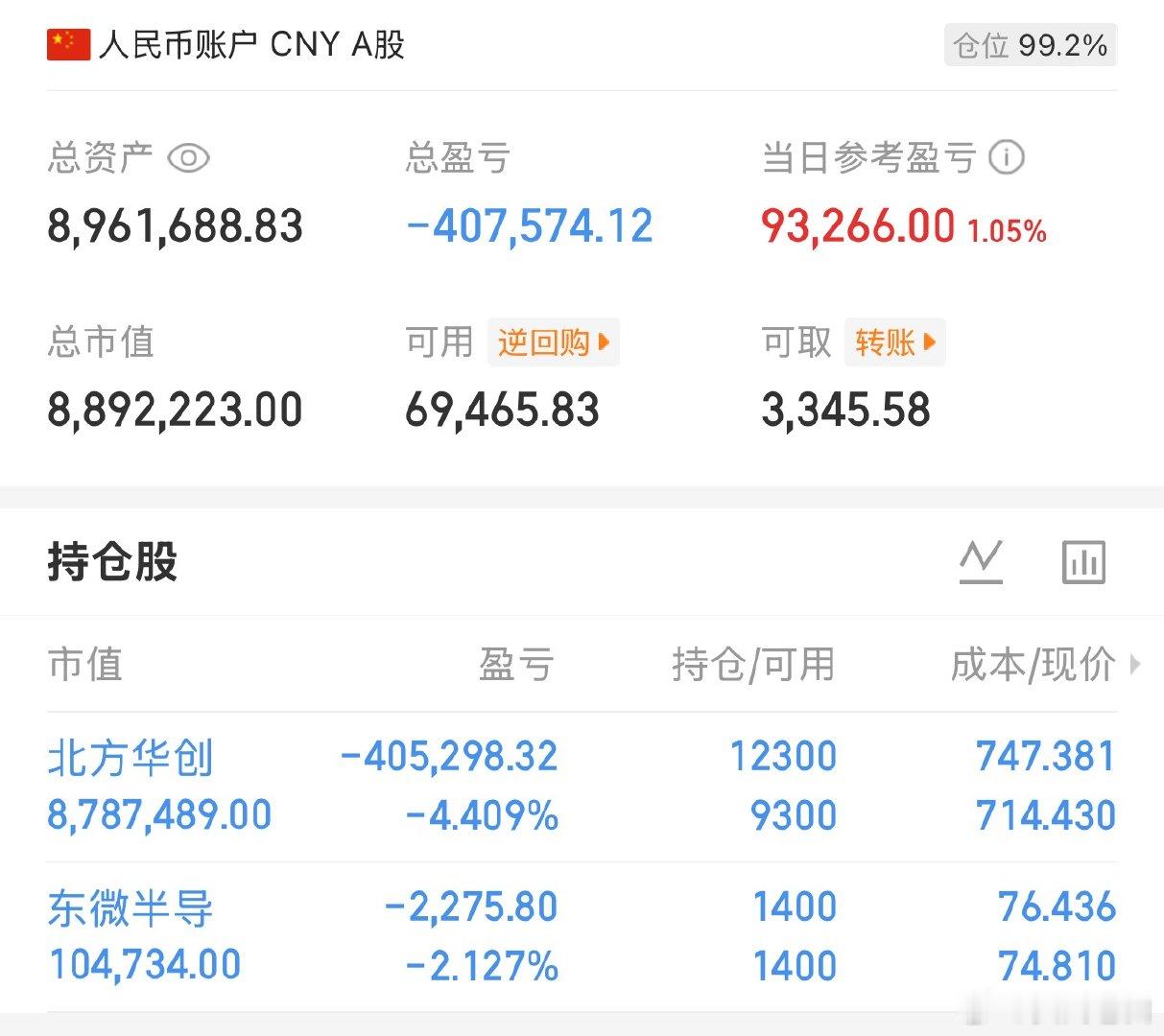Sort holdings by 市值 column header
Viewport: 1164px width, 1036px height.
[85, 664]
